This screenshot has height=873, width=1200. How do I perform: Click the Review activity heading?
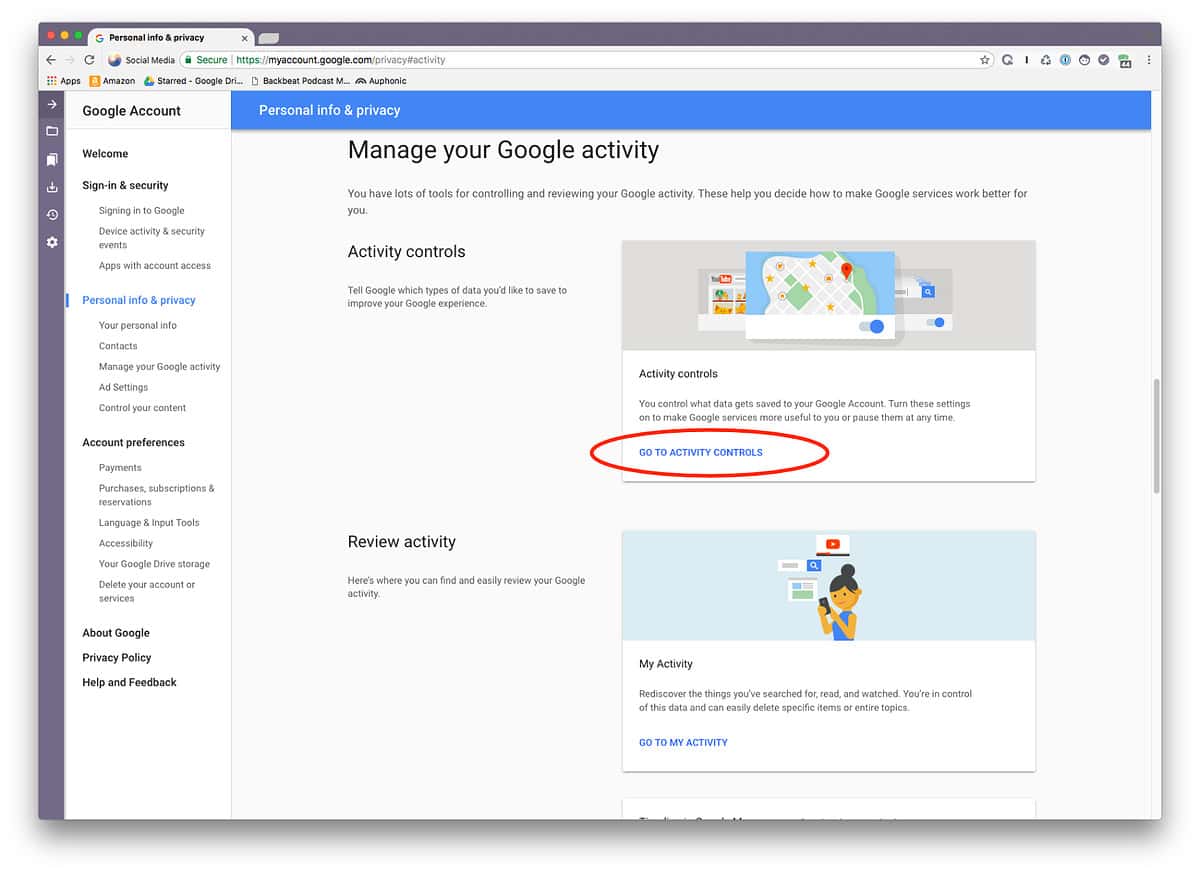[402, 542]
